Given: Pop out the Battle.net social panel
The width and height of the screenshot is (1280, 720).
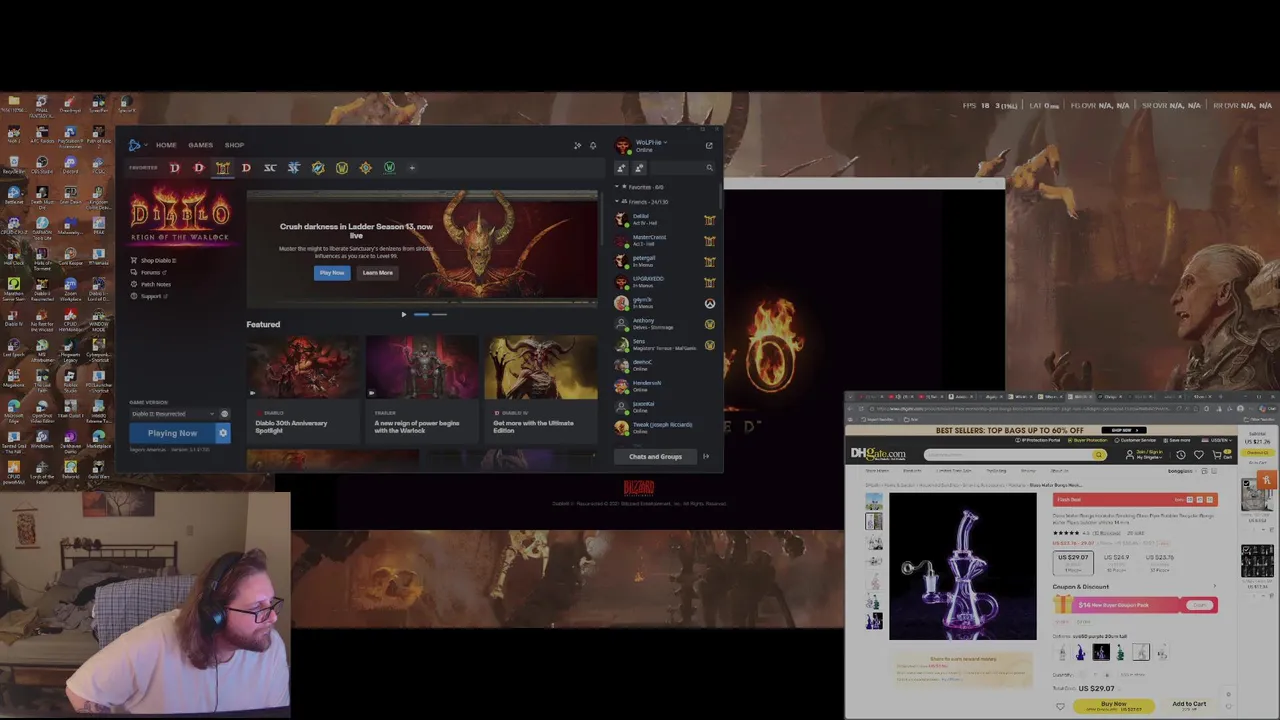Looking at the screenshot, I should point(709,145).
